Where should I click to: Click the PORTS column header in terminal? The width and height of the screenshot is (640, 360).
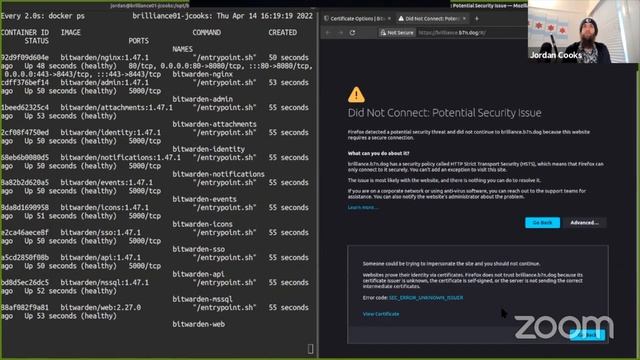(138, 41)
